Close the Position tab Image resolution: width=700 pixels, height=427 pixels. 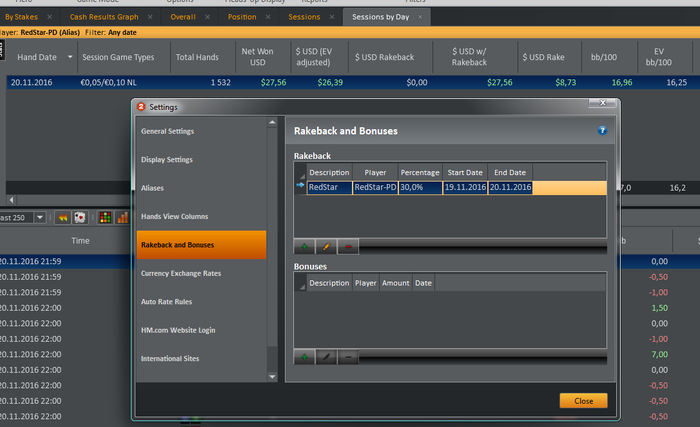point(268,17)
